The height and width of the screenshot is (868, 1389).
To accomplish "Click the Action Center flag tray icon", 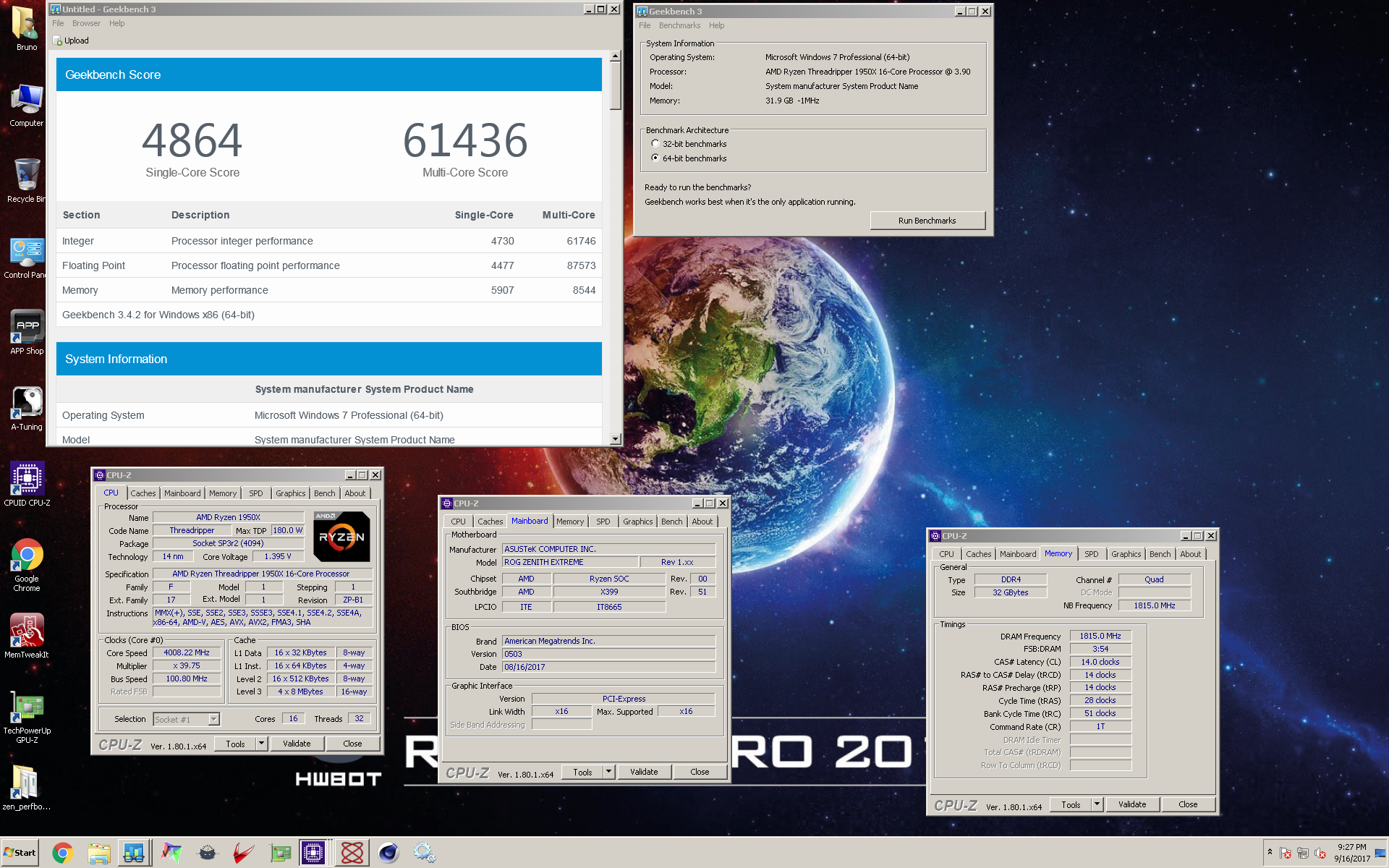I will click(1286, 854).
